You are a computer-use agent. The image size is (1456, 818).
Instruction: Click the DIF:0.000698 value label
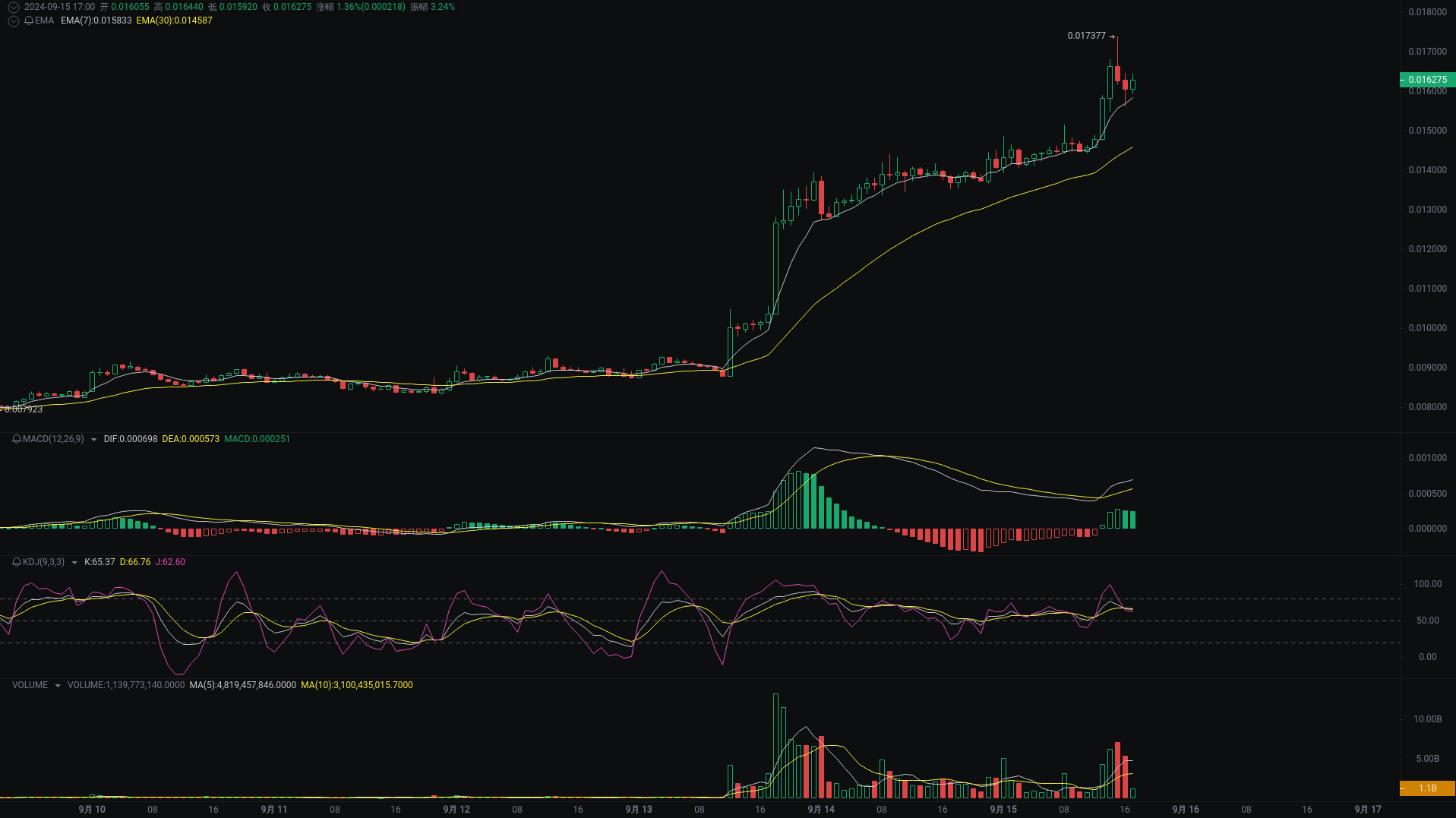tap(131, 439)
